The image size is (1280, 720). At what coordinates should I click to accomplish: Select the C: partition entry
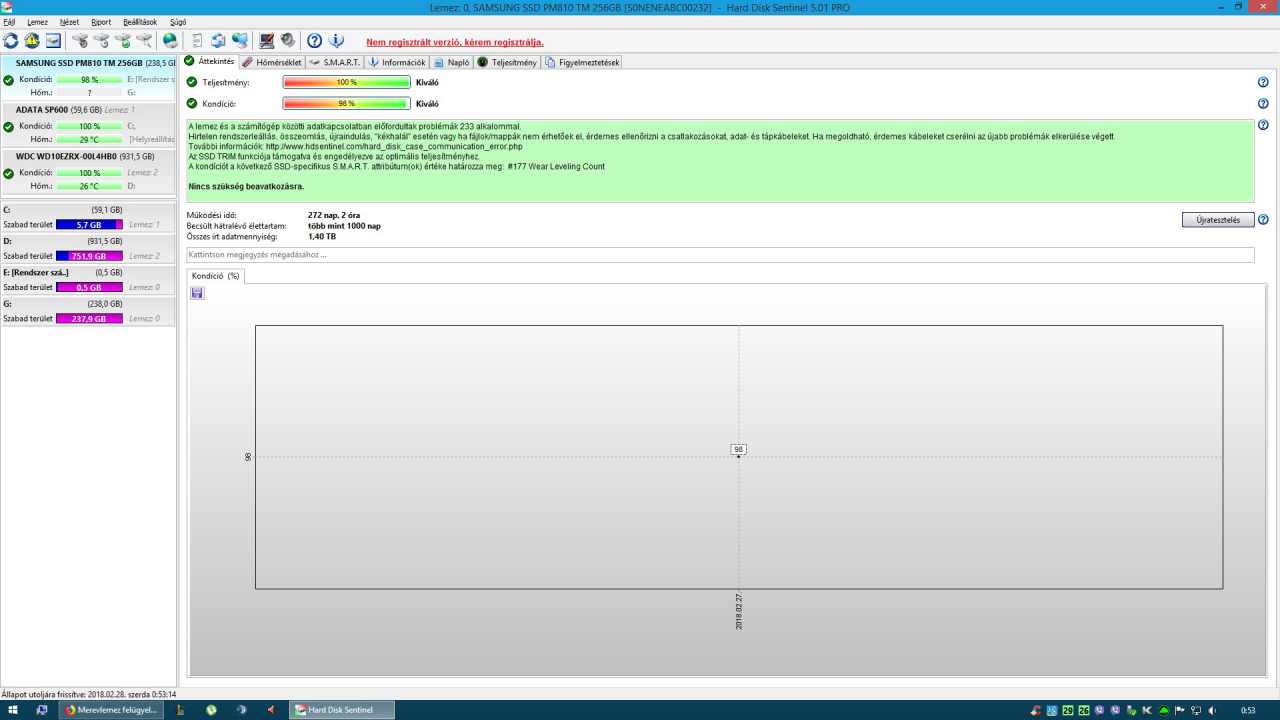88,217
